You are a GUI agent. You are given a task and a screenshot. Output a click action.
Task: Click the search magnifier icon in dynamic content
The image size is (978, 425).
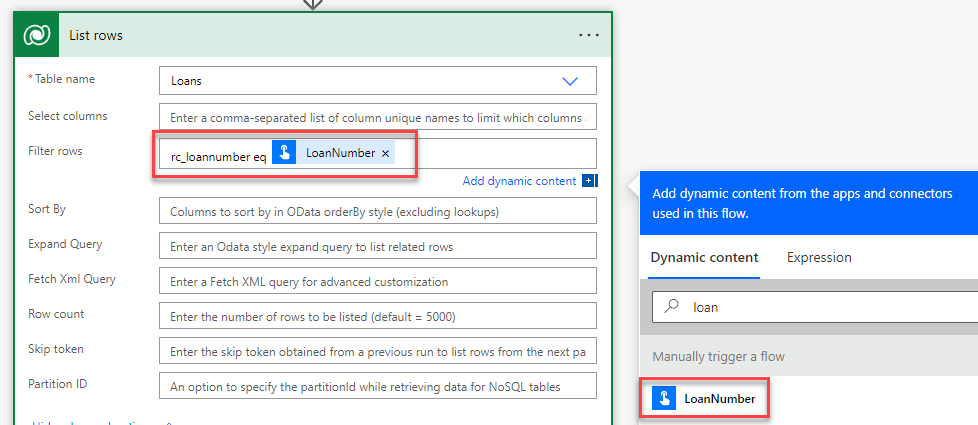click(673, 307)
